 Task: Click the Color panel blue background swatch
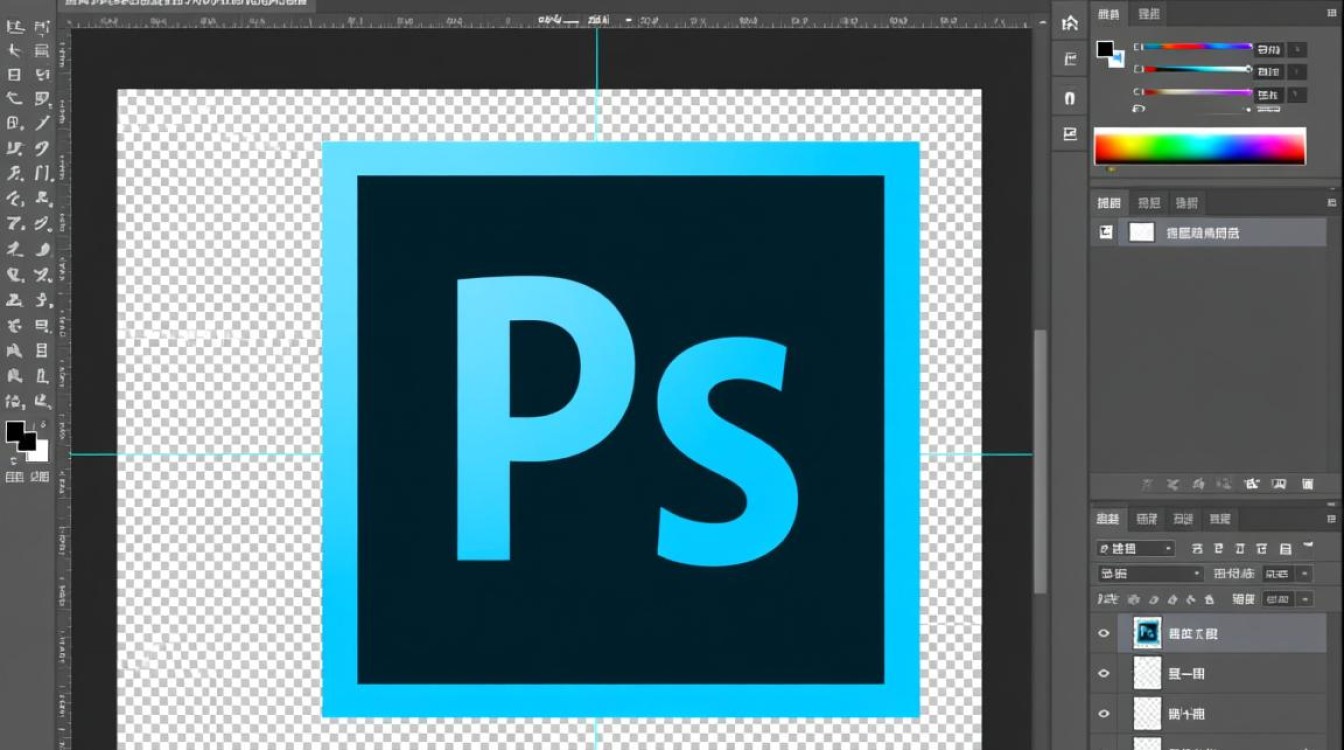1116,59
